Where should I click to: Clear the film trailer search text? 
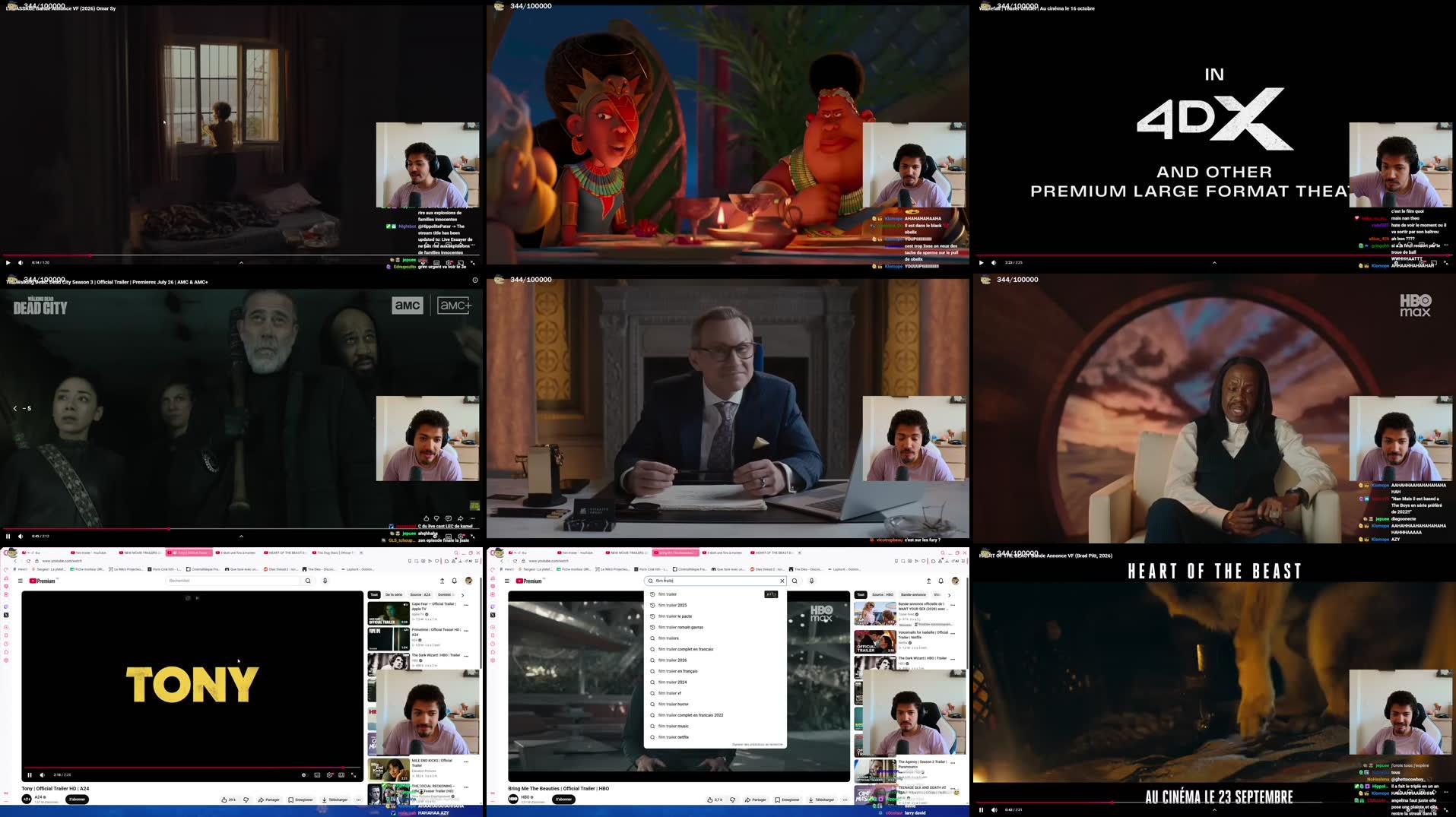coord(782,581)
